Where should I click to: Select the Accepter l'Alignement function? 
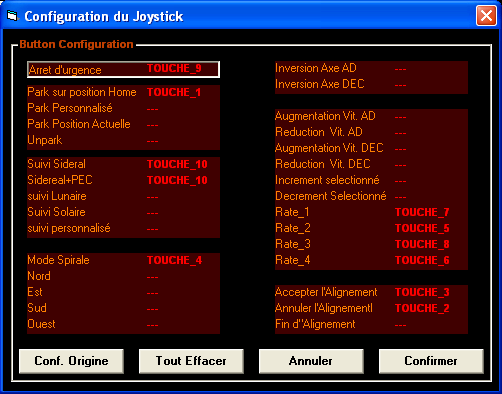[371, 292]
